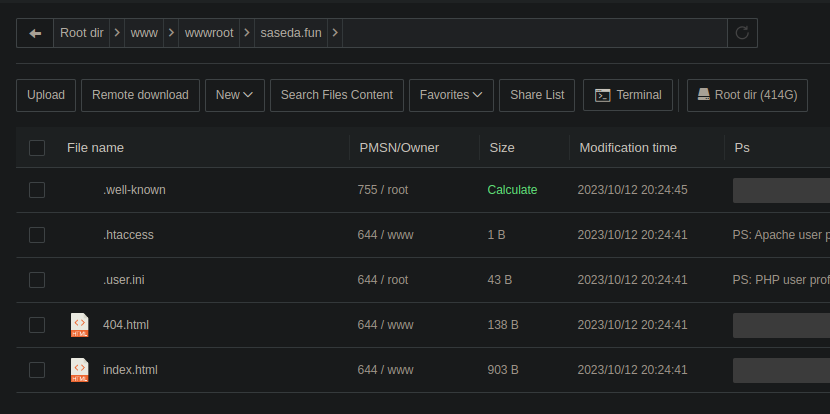Open the Favorites dropdown
The height and width of the screenshot is (414, 830).
[450, 95]
